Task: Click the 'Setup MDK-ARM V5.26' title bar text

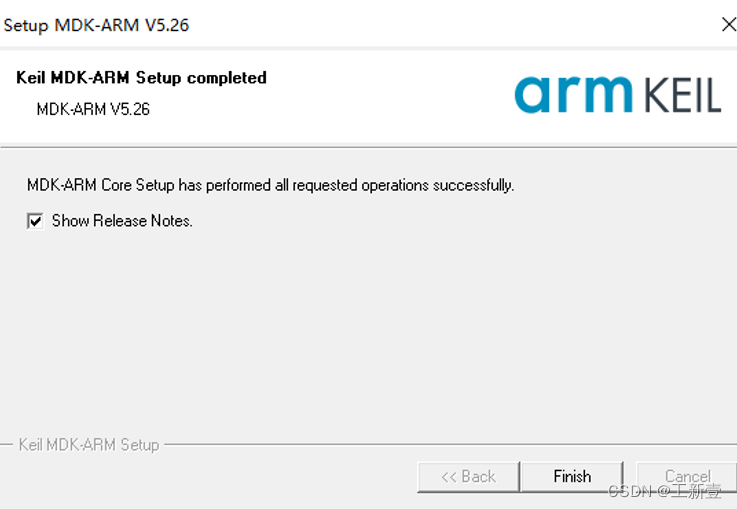Action: [x=96, y=25]
